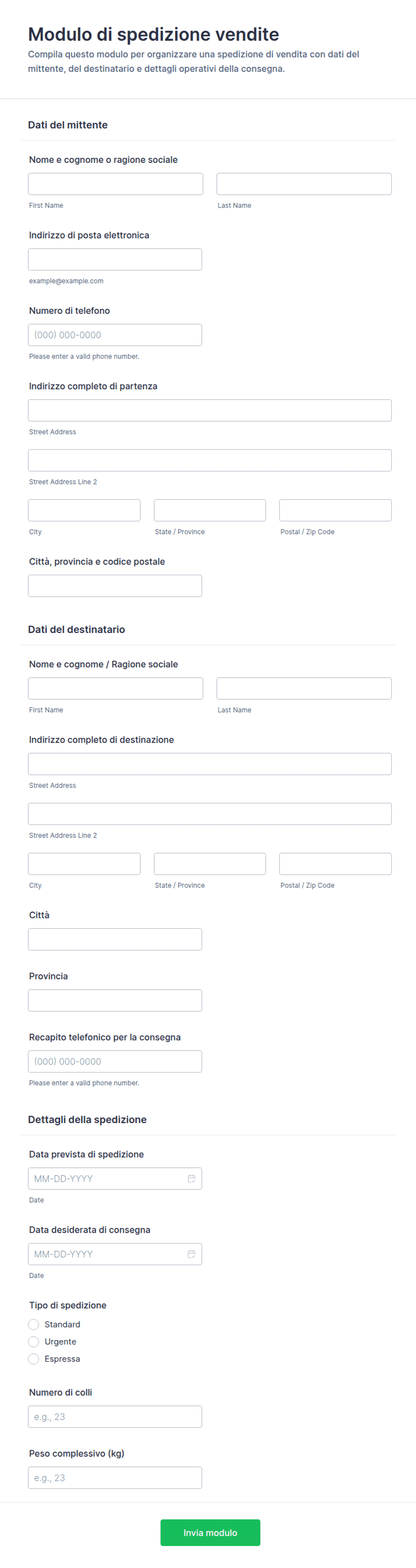This screenshot has height=1568, width=416.
Task: Click sender Street Address field under partenza
Action: click(210, 410)
